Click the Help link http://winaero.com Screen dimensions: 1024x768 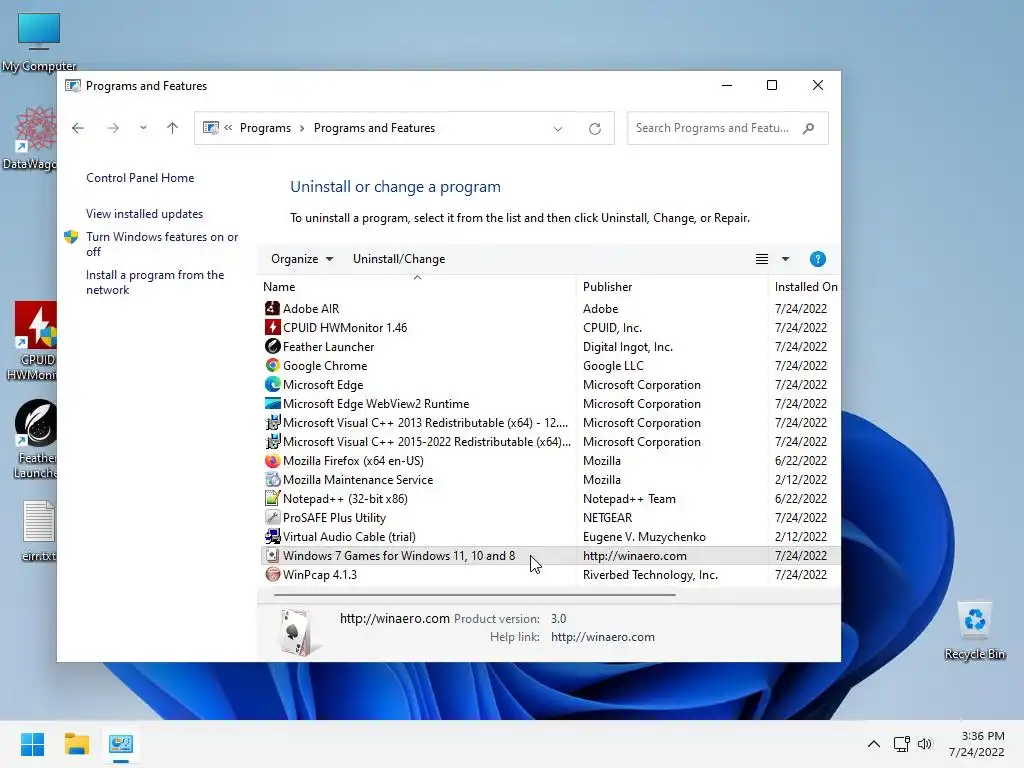pyautogui.click(x=603, y=637)
